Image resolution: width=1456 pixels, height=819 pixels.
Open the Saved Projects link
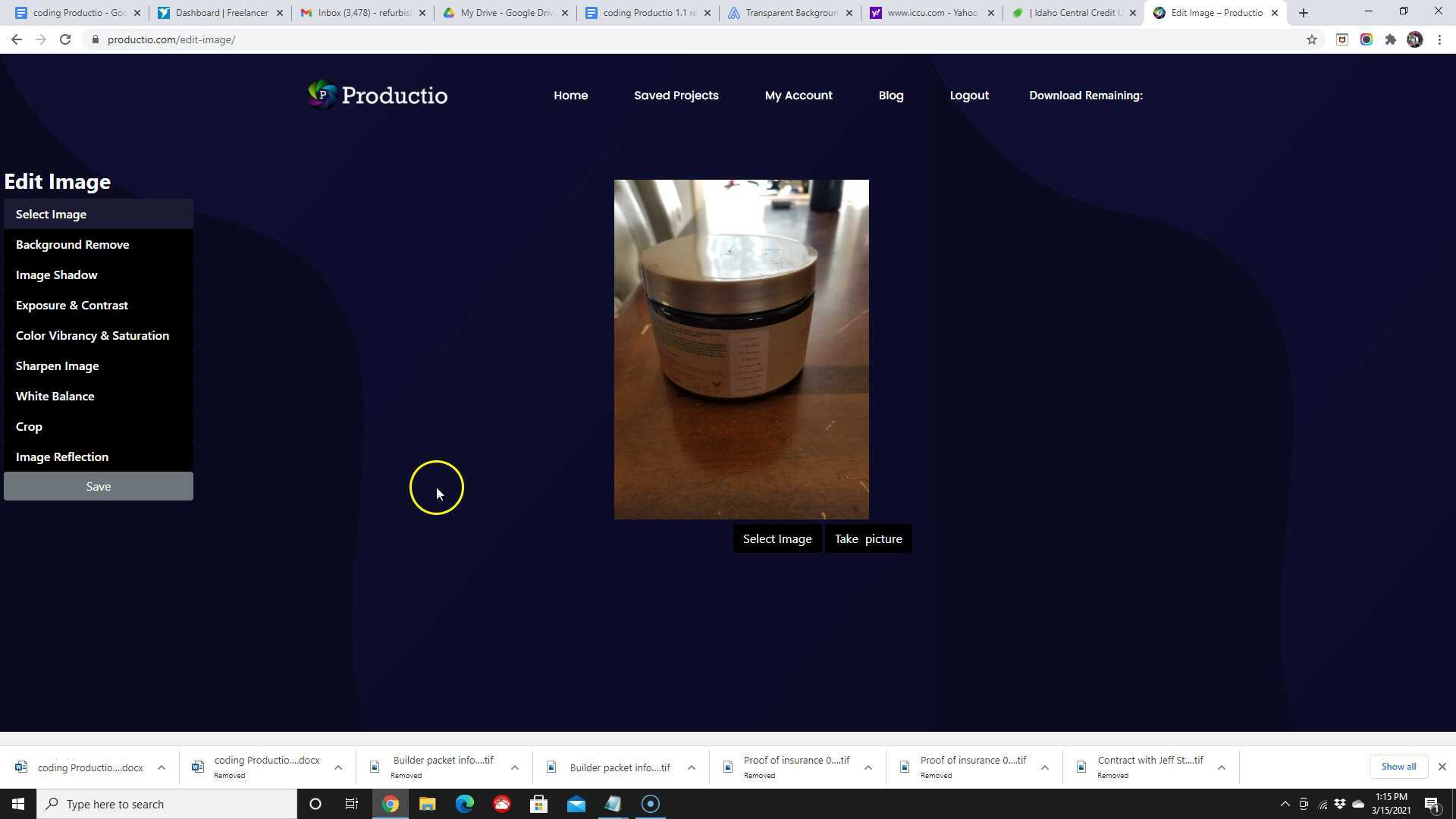point(676,96)
